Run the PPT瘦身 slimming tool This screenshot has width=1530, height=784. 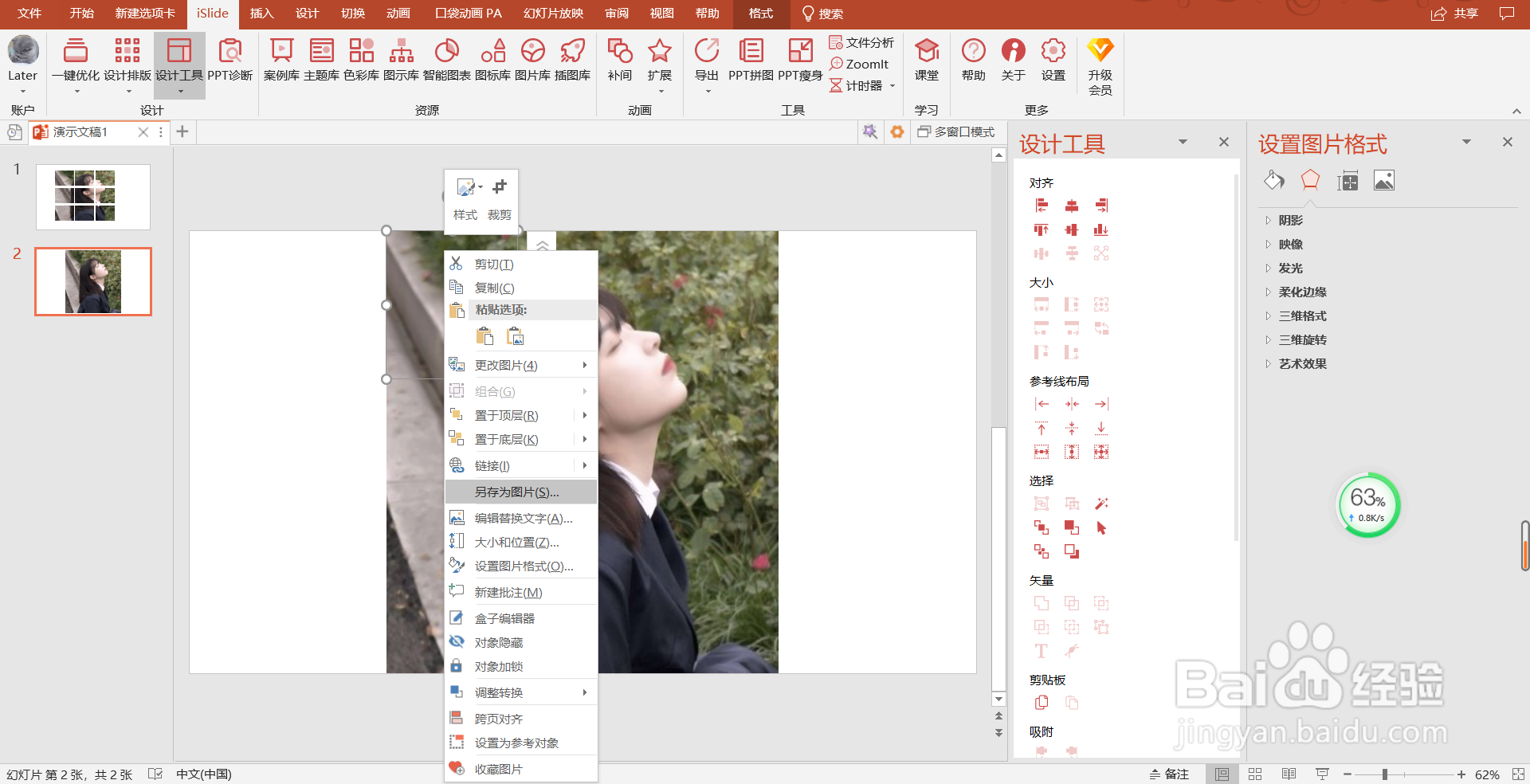pyautogui.click(x=800, y=60)
